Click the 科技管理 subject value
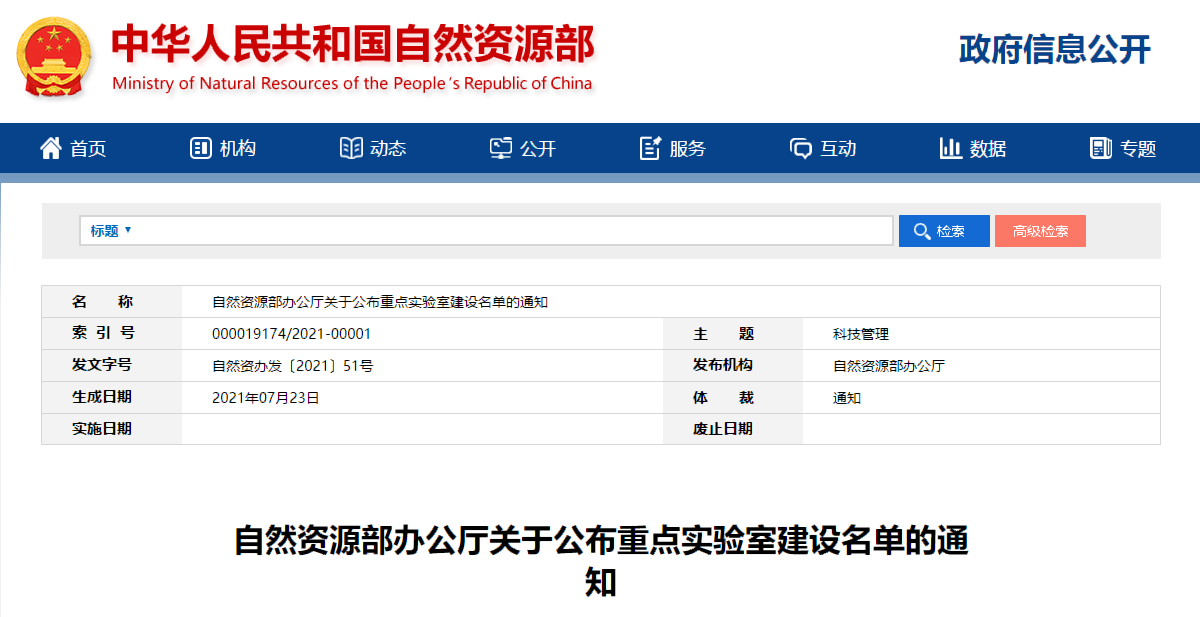Viewport: 1200px width, 617px height. tap(861, 334)
